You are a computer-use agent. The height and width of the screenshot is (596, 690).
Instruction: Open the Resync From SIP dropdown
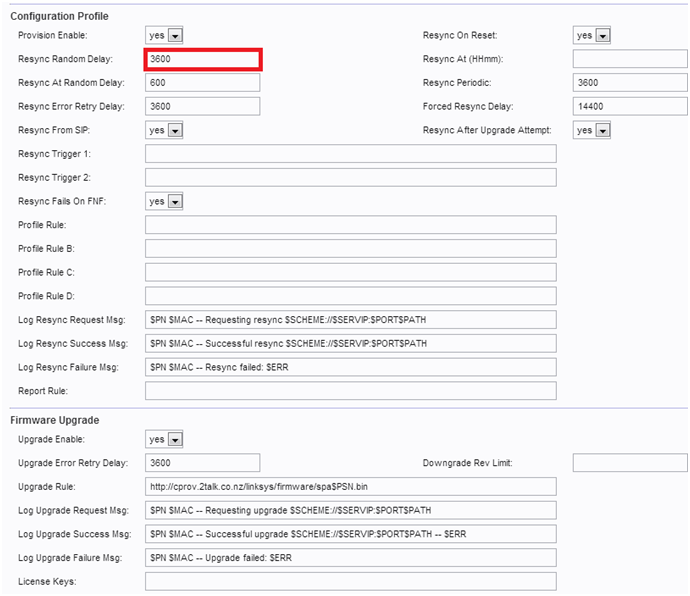pos(165,130)
